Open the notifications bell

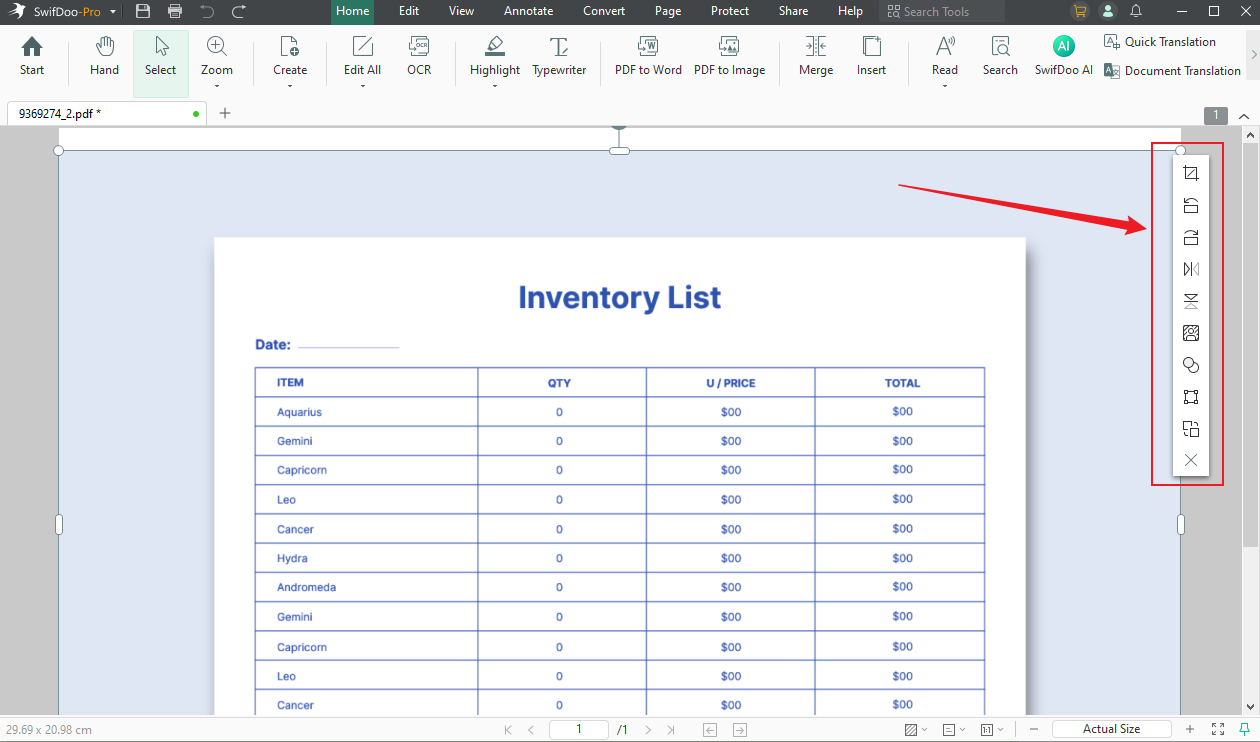tap(1136, 11)
